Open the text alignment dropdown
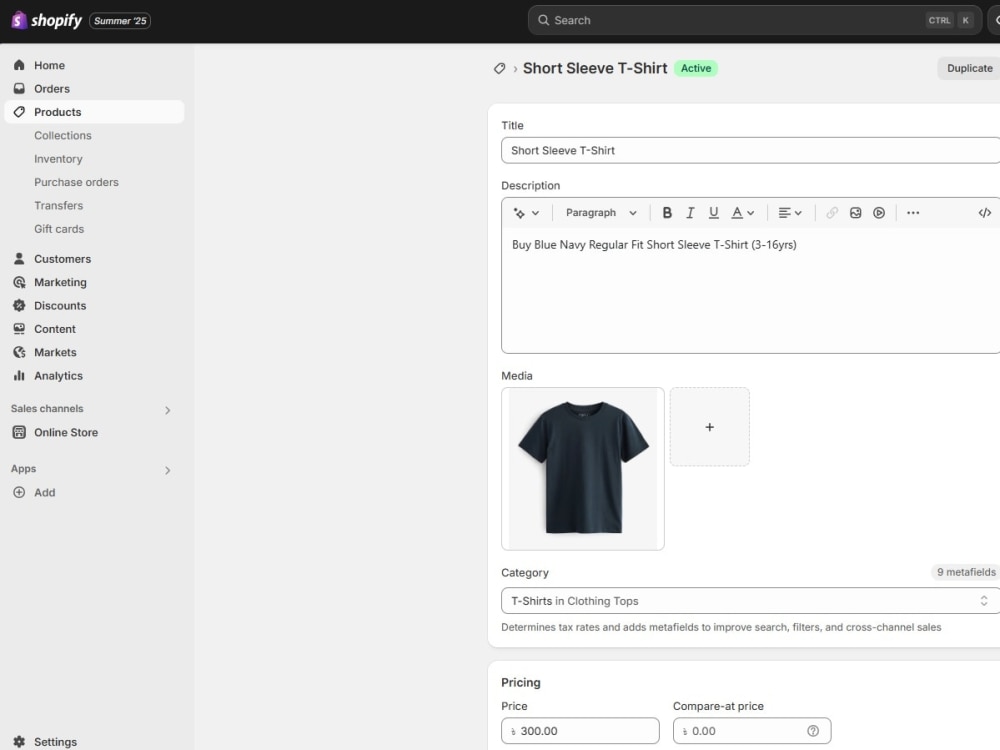This screenshot has width=1000, height=750. click(790, 213)
